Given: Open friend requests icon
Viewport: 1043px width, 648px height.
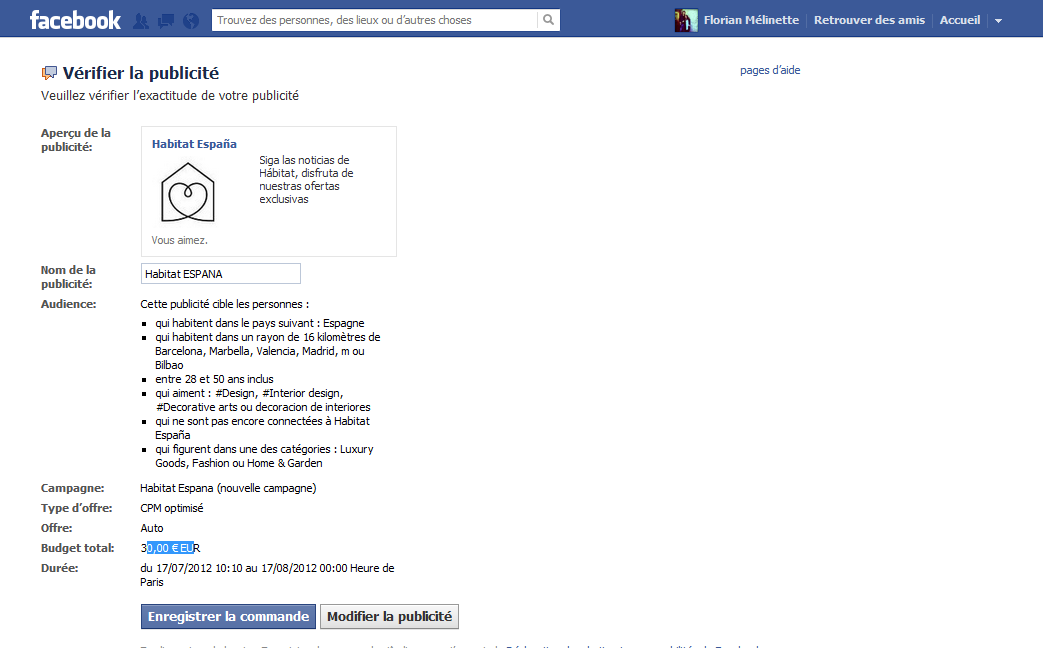Looking at the screenshot, I should pos(141,20).
